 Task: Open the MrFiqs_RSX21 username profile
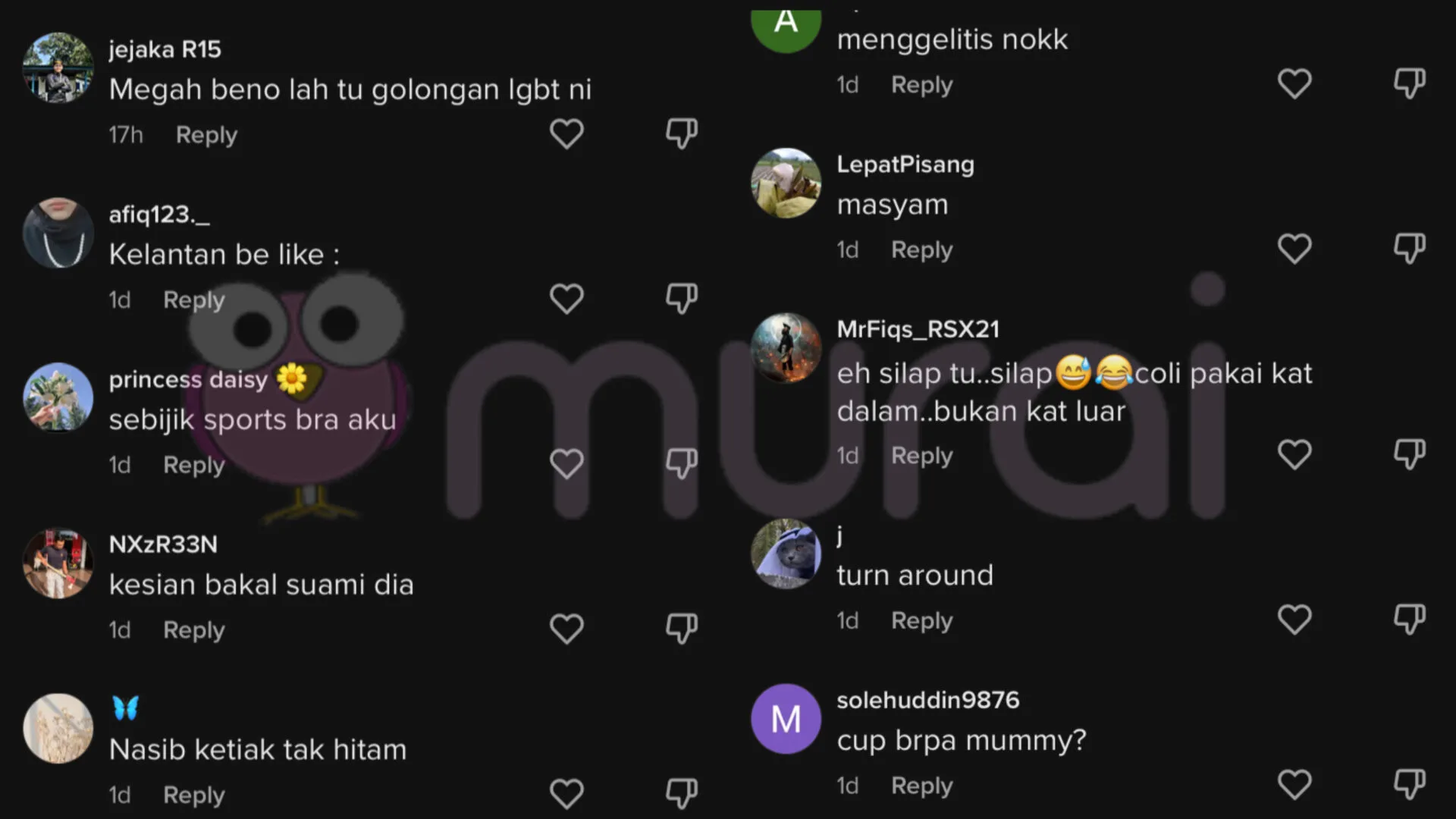918,329
